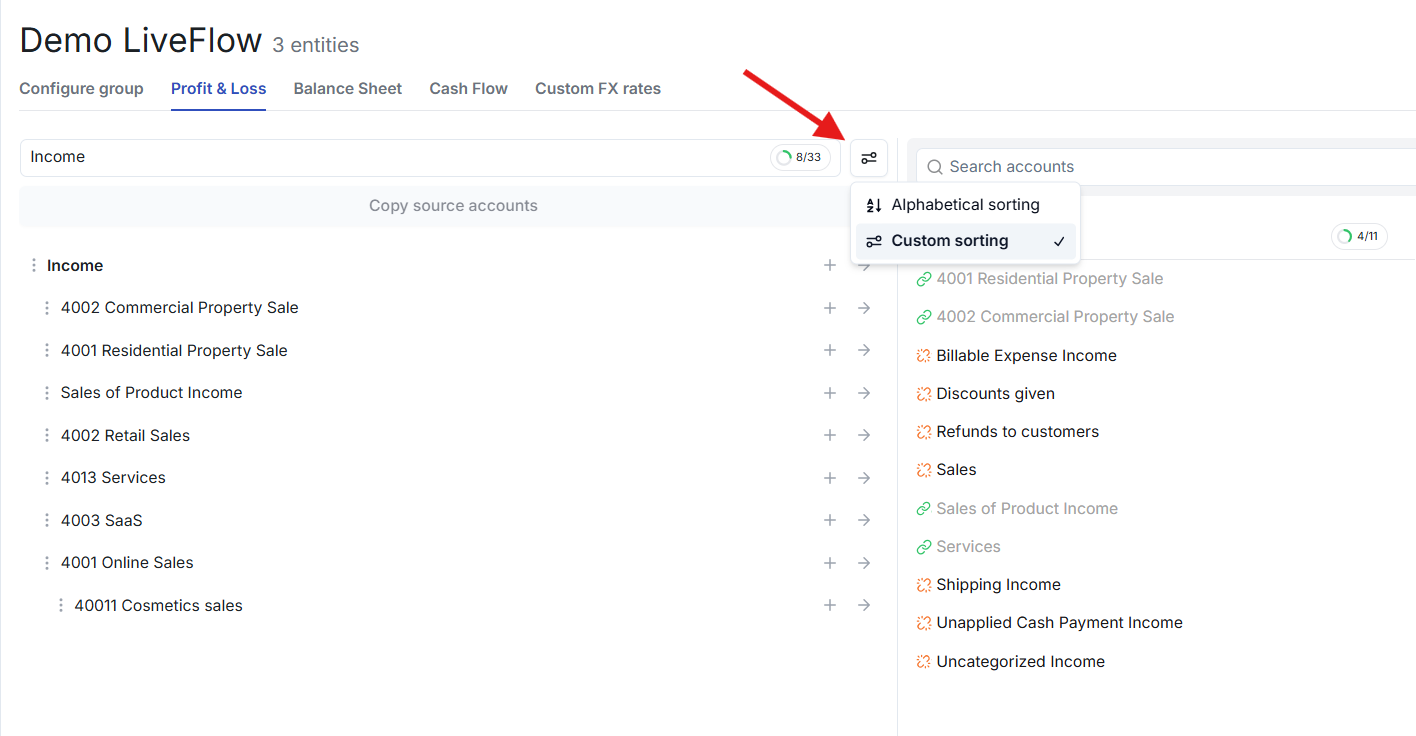The width and height of the screenshot is (1416, 736).
Task: Select the 40011 Cosmetics sales tree label
Action: click(159, 606)
